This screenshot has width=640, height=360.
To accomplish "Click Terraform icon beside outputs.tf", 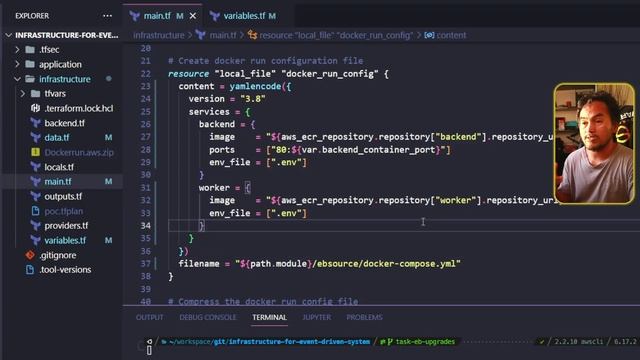I will (x=36, y=196).
